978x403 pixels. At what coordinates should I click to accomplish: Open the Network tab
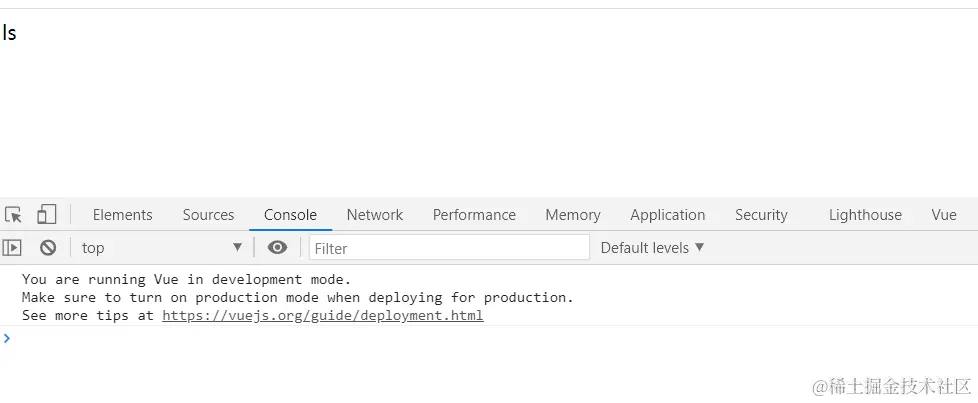[375, 215]
